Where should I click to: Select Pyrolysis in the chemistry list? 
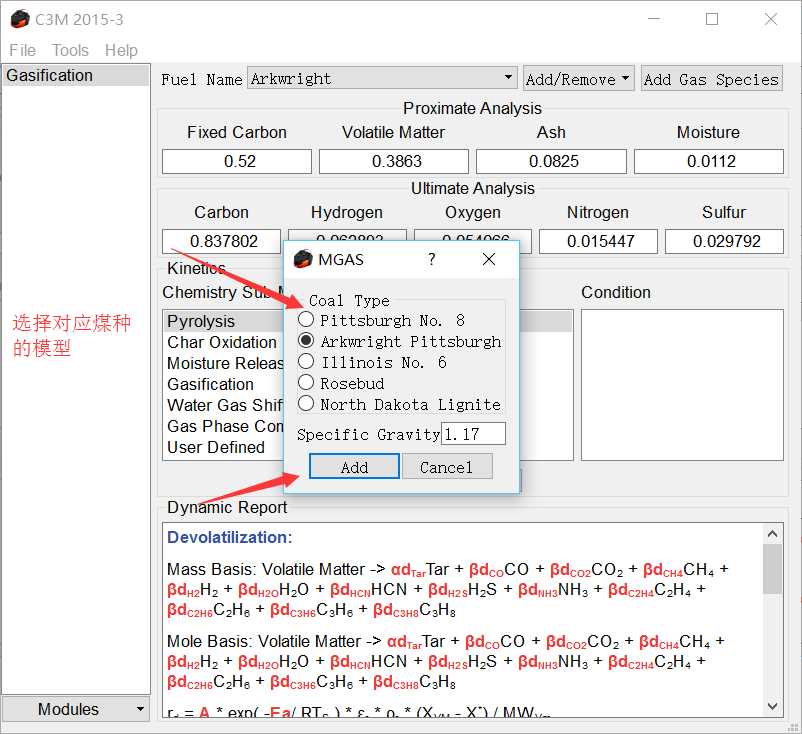224,321
